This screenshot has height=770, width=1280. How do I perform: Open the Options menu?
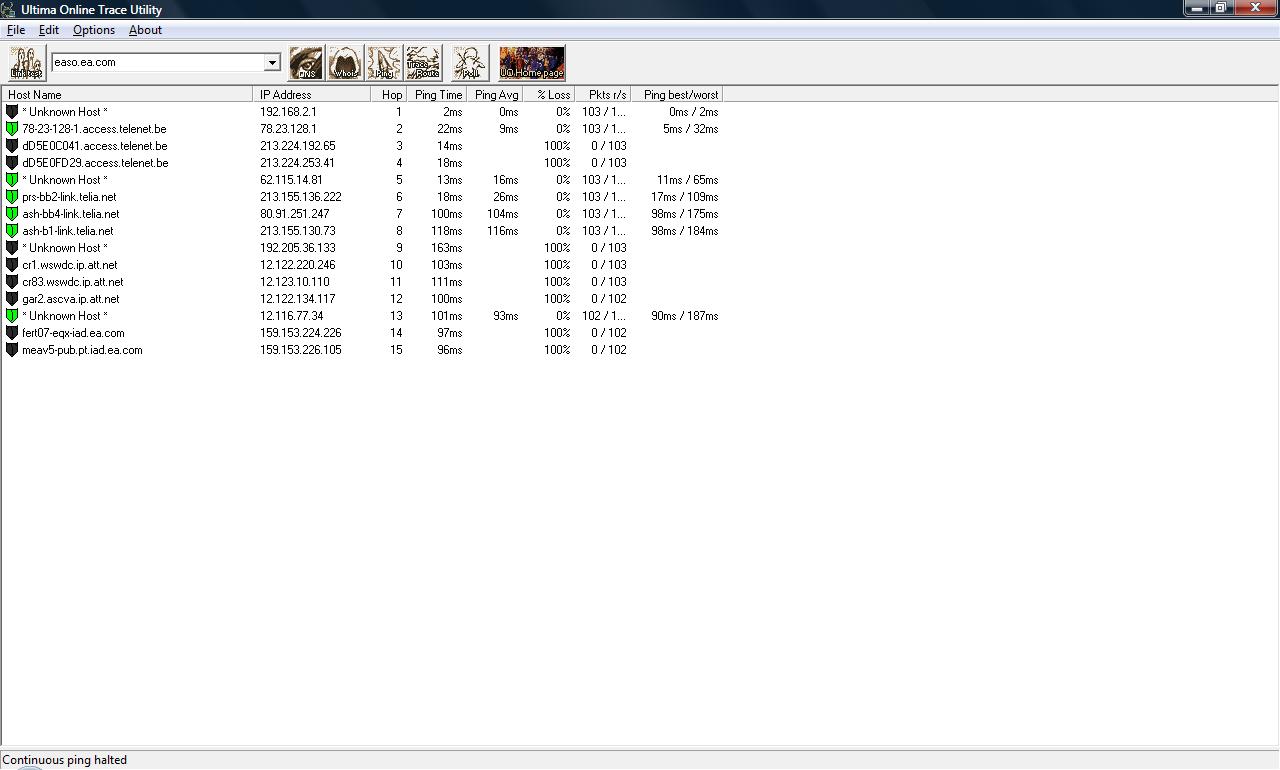point(94,30)
